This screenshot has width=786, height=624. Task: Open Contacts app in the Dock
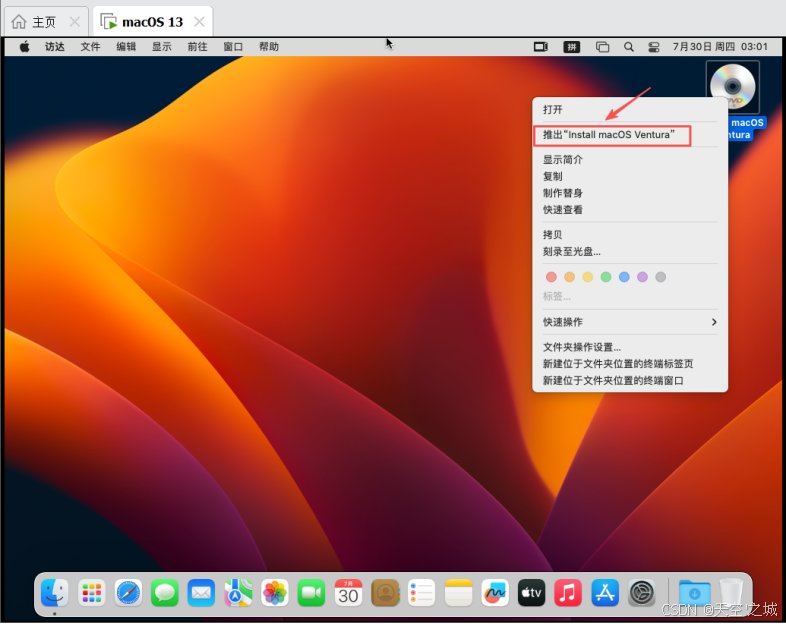385,593
